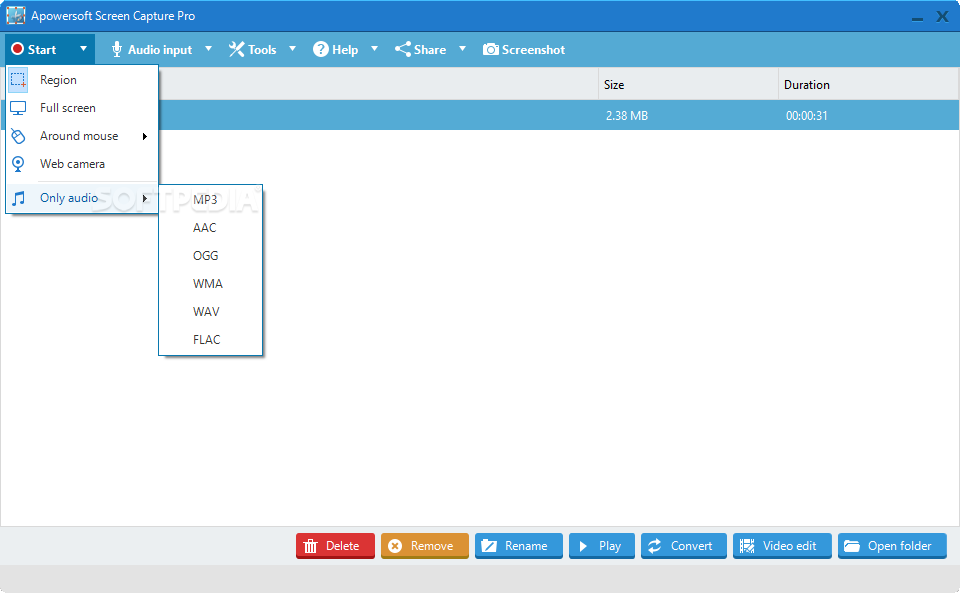Click the Video edit button label
Image resolution: width=960 pixels, height=593 pixels.
tap(789, 546)
